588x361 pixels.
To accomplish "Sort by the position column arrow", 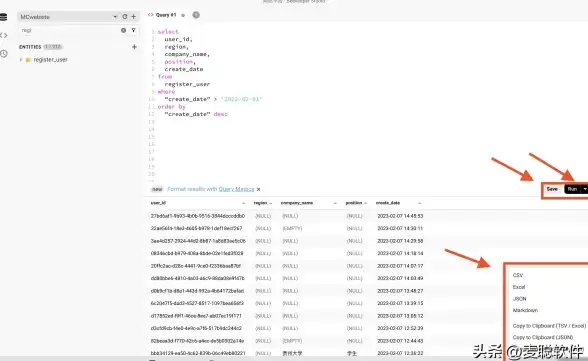I will [365, 203].
